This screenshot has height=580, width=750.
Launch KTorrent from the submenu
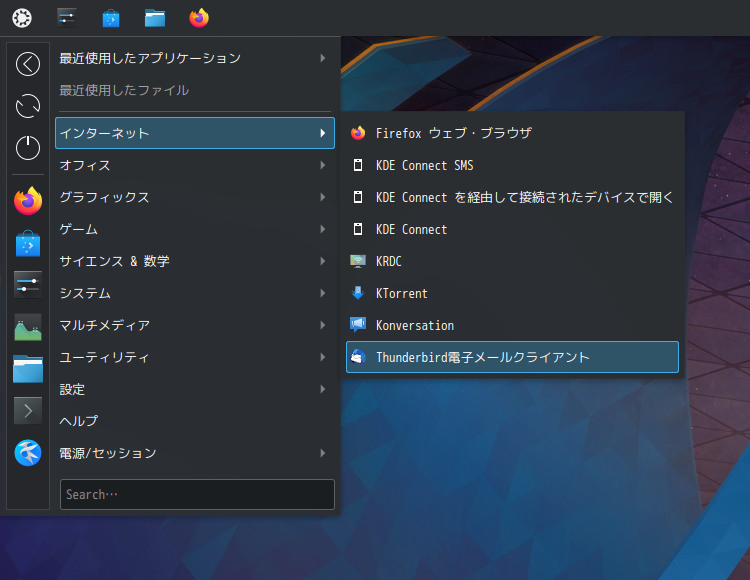(512, 293)
